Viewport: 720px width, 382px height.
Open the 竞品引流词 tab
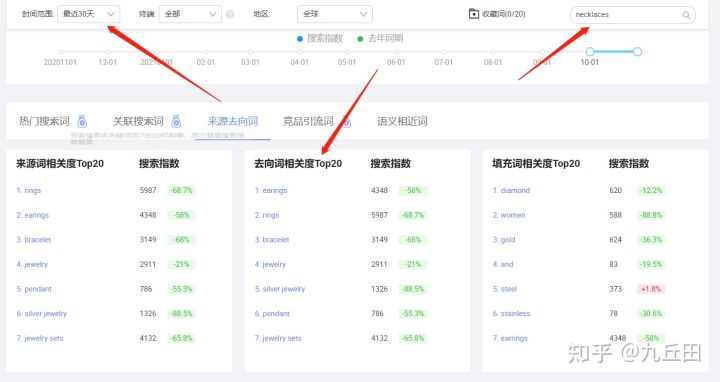point(308,121)
